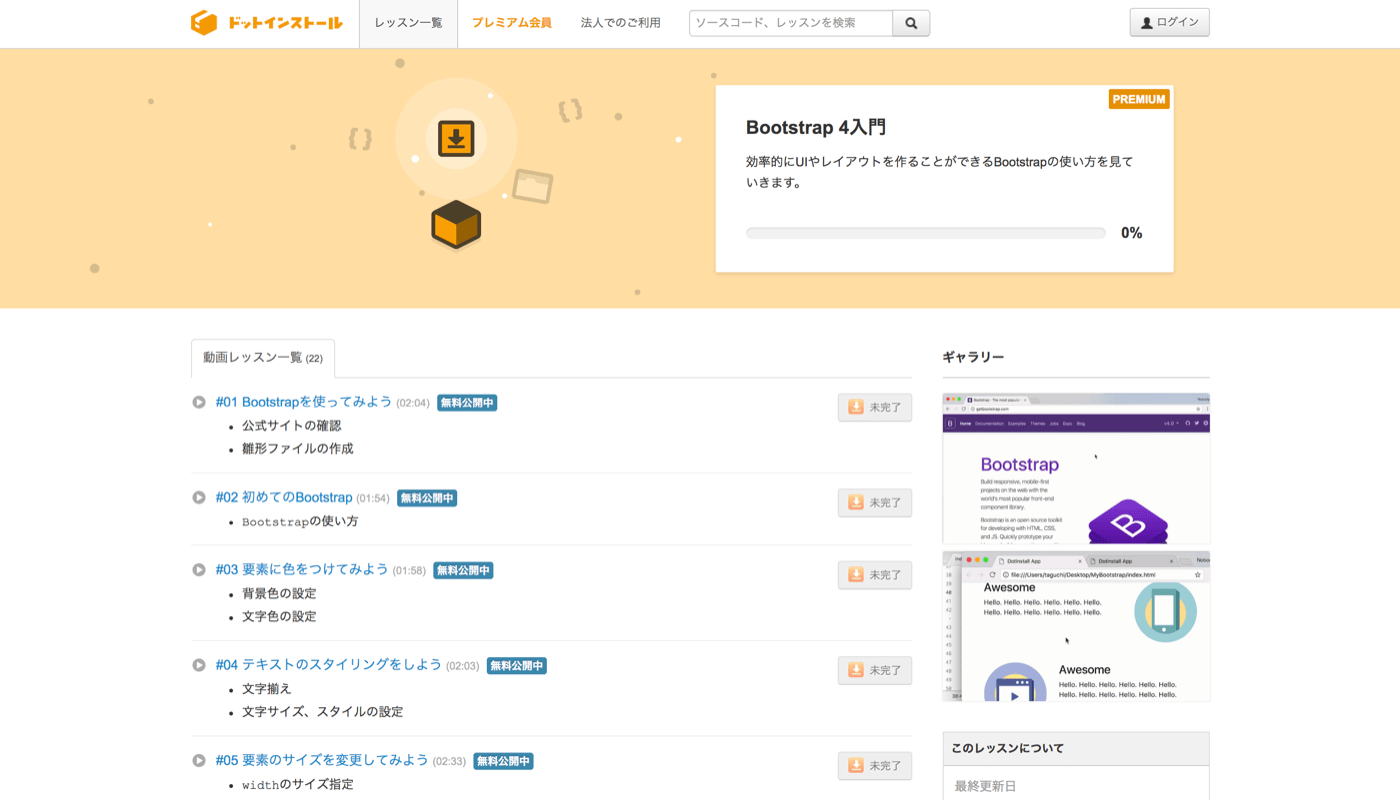
Task: Click the 雛形ファイルの作成 bullet text
Action: [298, 449]
